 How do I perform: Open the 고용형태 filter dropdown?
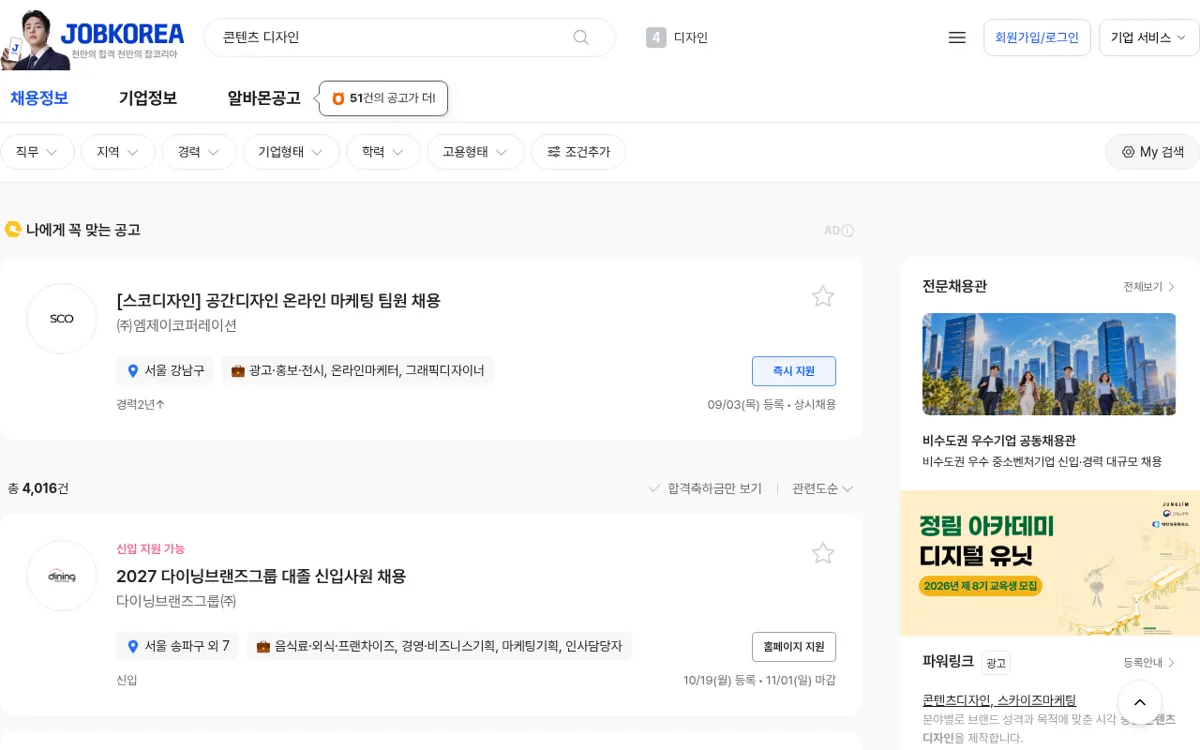click(475, 152)
